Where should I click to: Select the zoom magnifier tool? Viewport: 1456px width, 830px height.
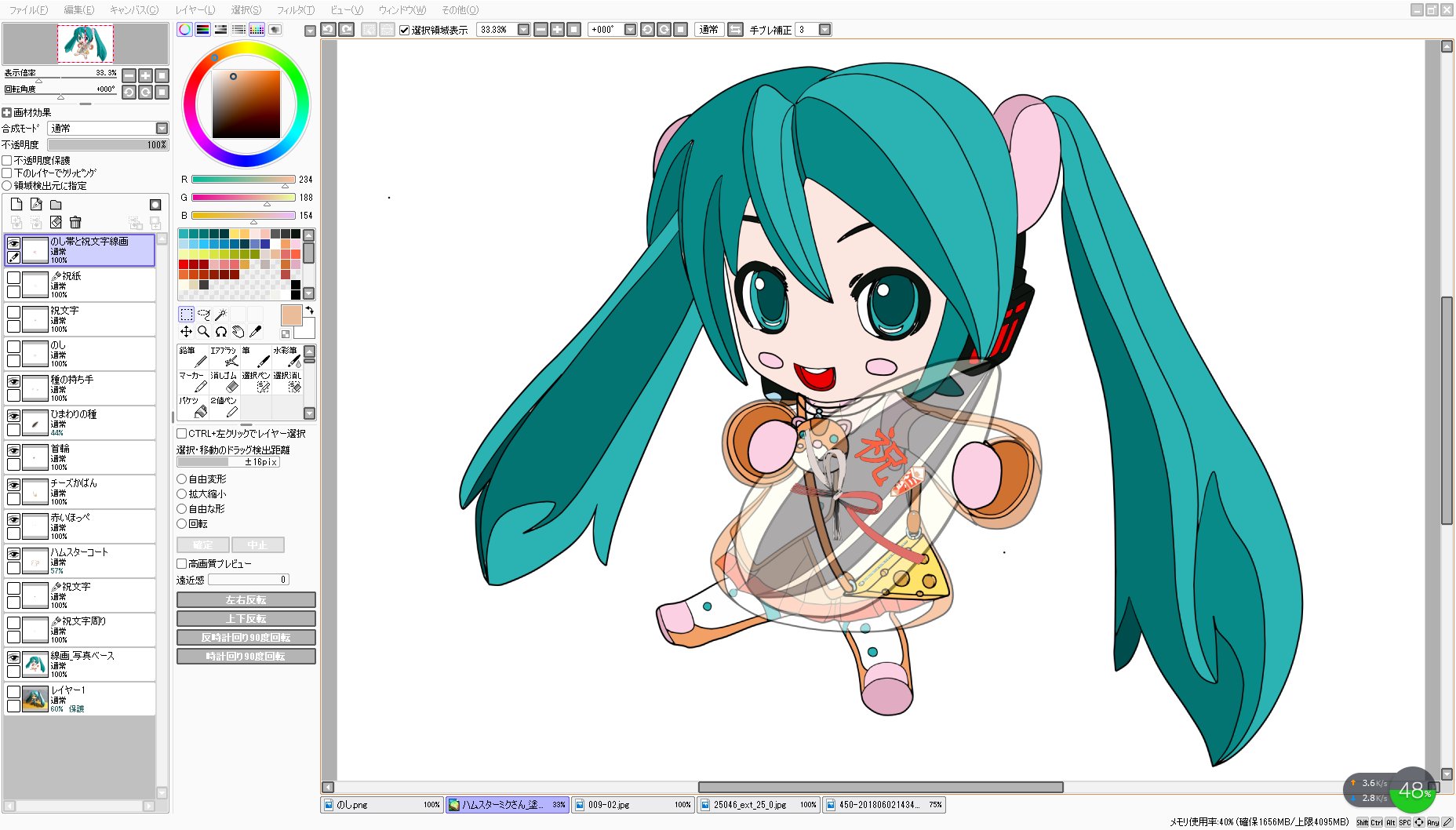(204, 332)
